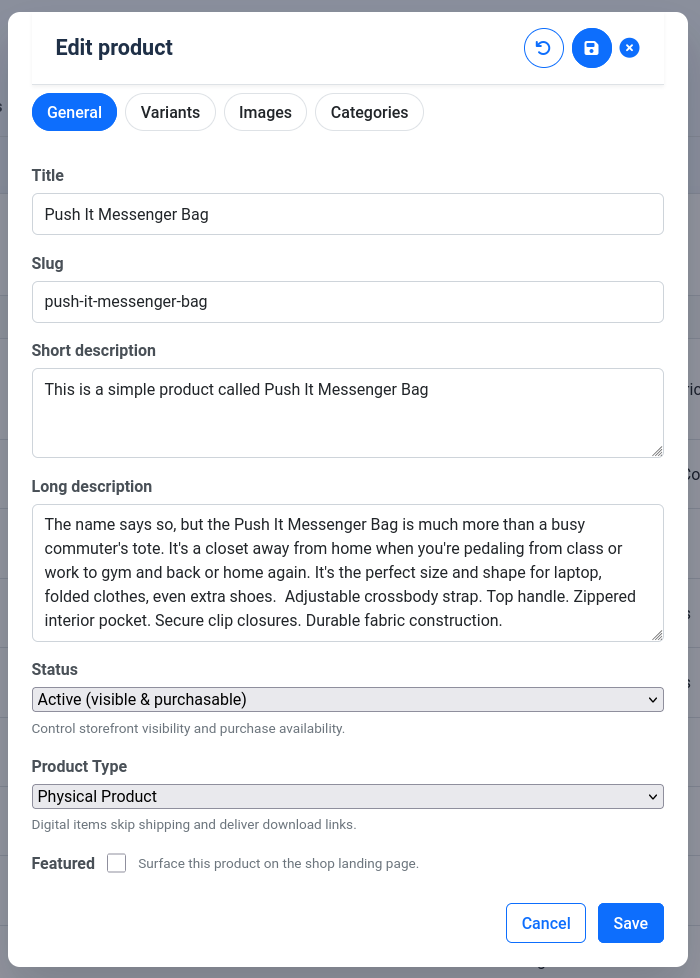Enable the Featured checkbox
700x978 pixels.
pos(117,863)
